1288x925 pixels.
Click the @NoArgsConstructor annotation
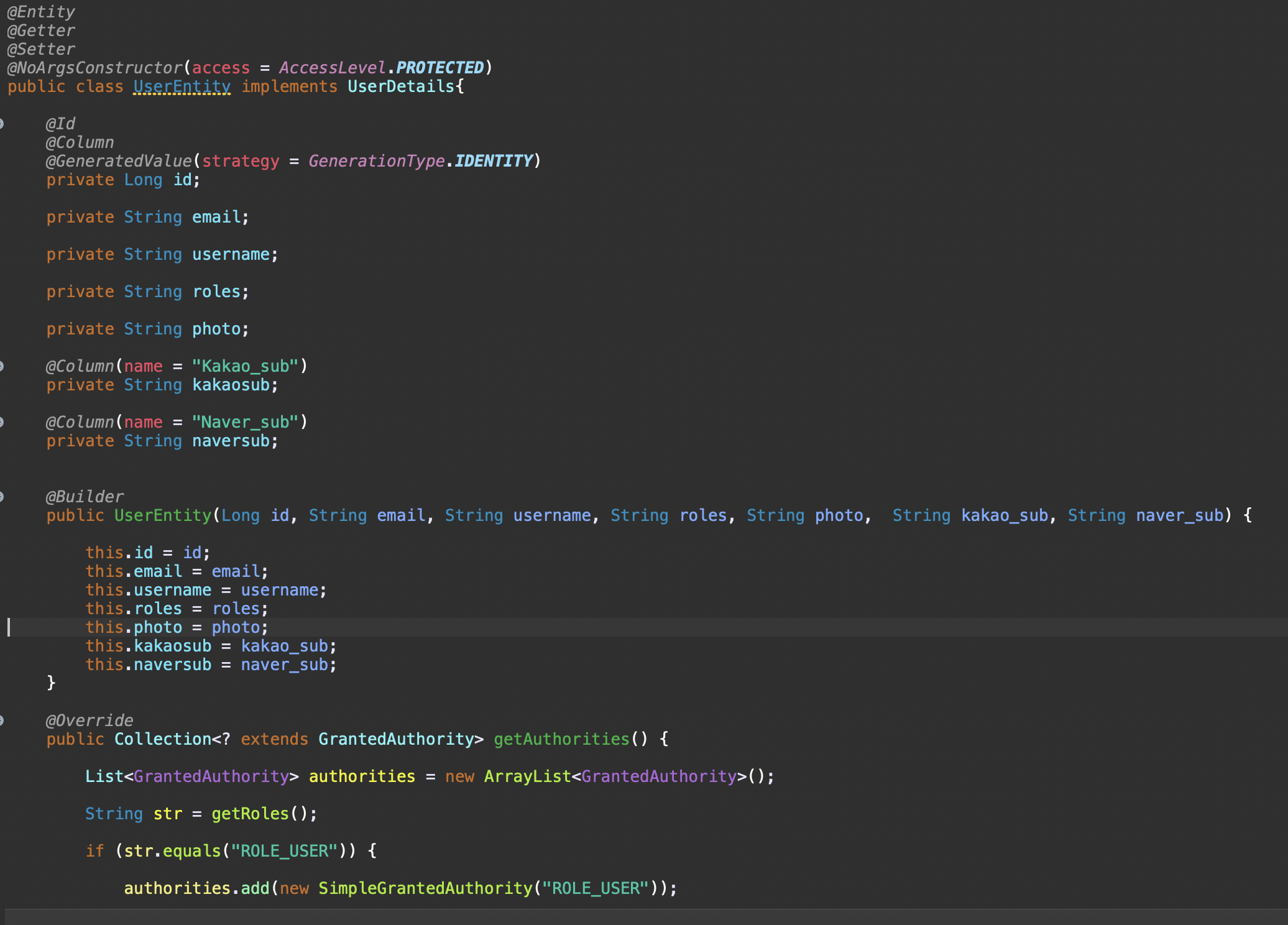[x=95, y=68]
